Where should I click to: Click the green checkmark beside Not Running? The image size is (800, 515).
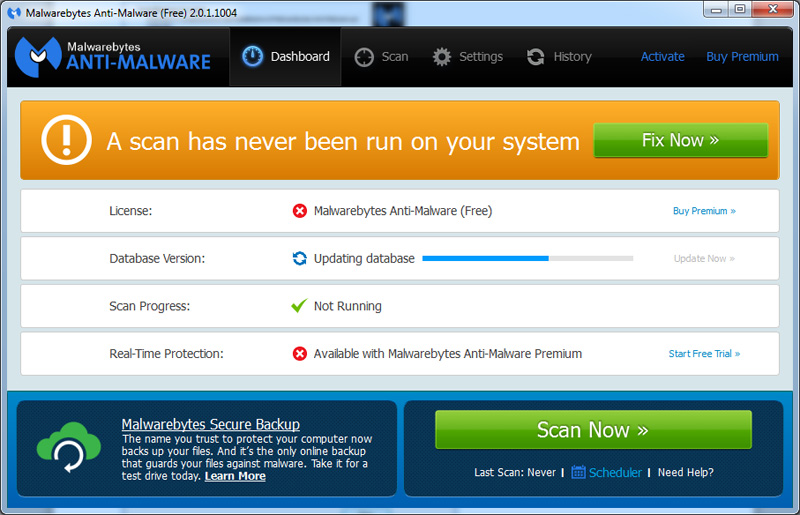[x=299, y=305]
